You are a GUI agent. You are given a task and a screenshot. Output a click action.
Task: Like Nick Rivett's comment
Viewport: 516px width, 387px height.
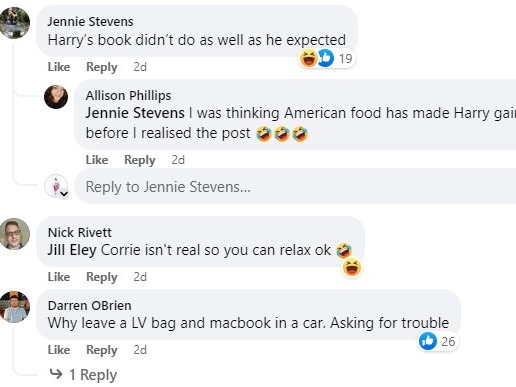tap(59, 277)
